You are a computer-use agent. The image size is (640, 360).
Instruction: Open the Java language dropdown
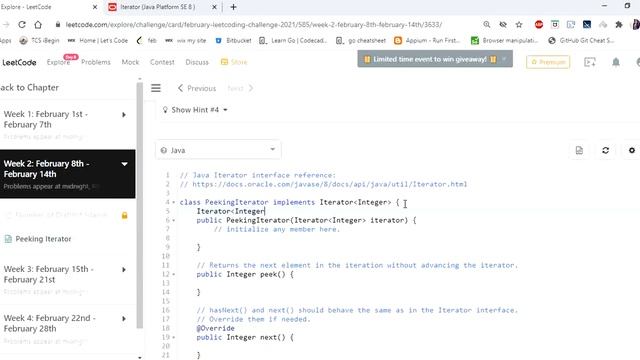[218, 150]
